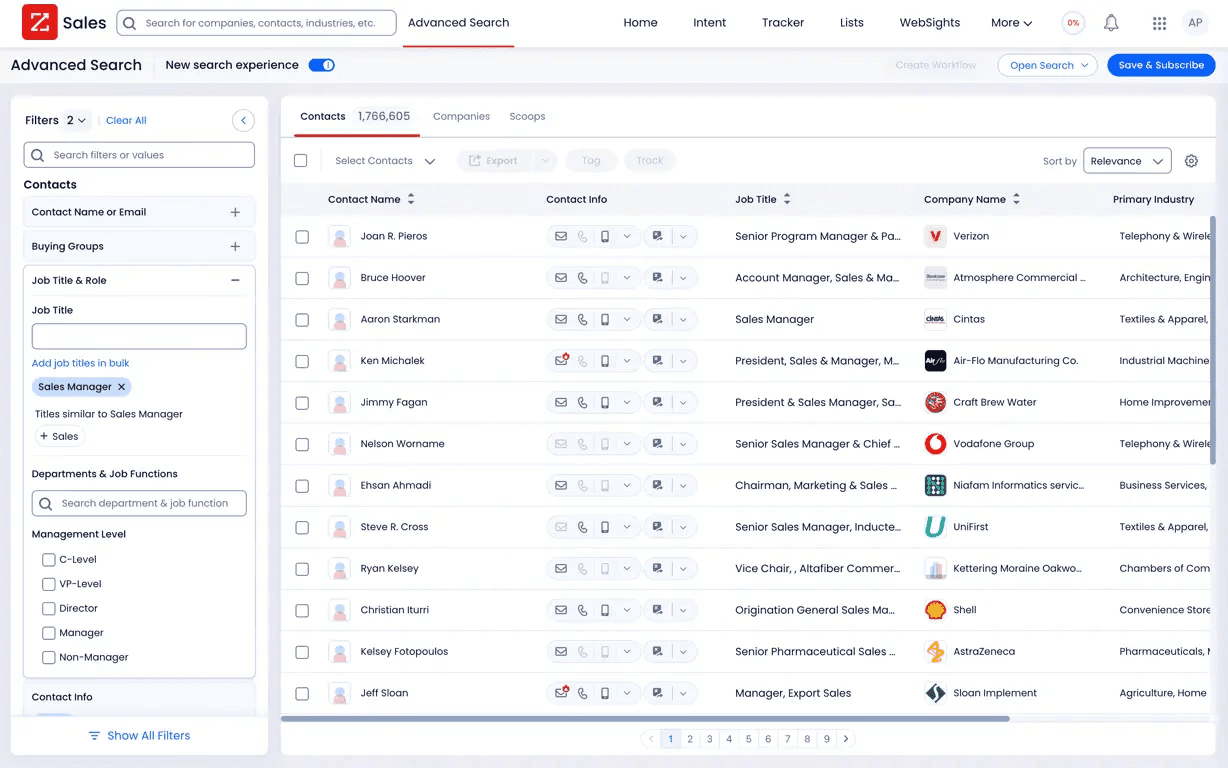Select checkbox for Ryan Kelsey

(x=302, y=569)
